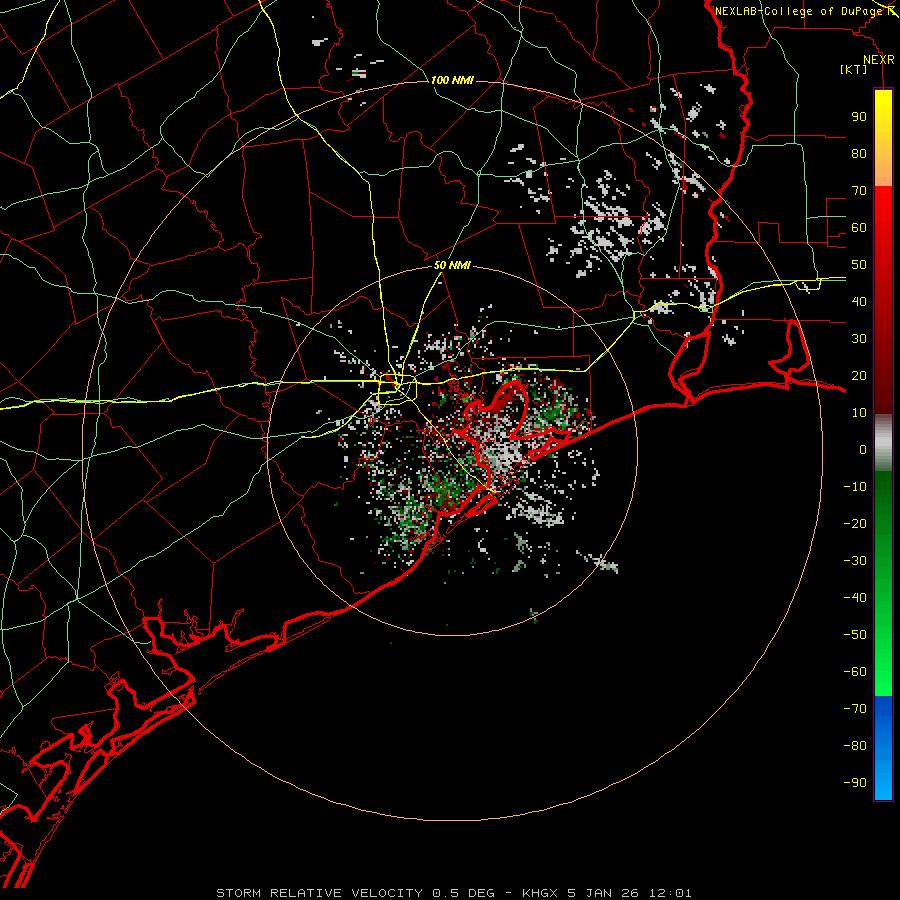The width and height of the screenshot is (900, 900).
Task: Click the -80 value on the velocity scale
Action: [x=855, y=746]
